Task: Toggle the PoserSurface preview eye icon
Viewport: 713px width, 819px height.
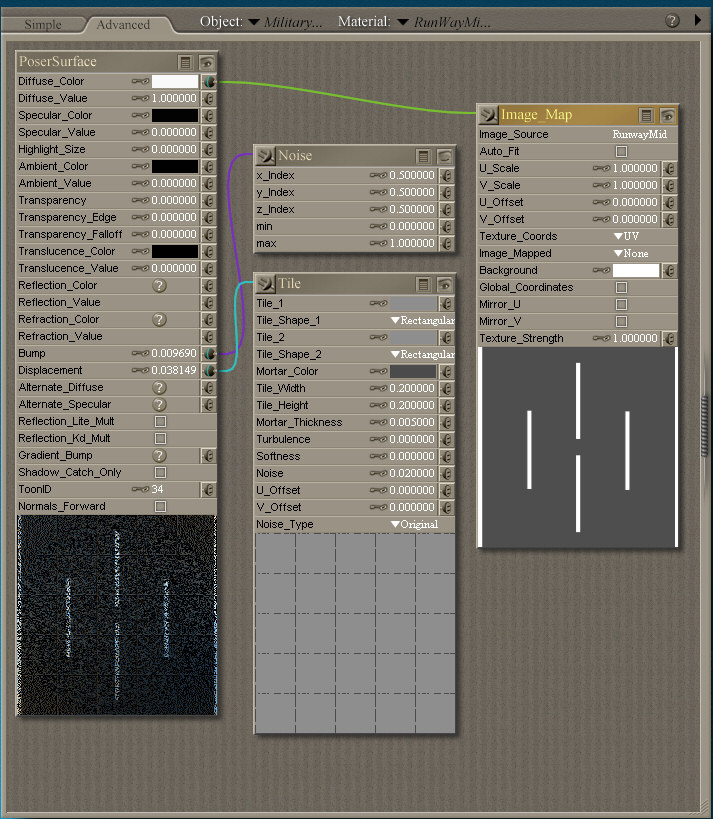Action: pos(206,62)
